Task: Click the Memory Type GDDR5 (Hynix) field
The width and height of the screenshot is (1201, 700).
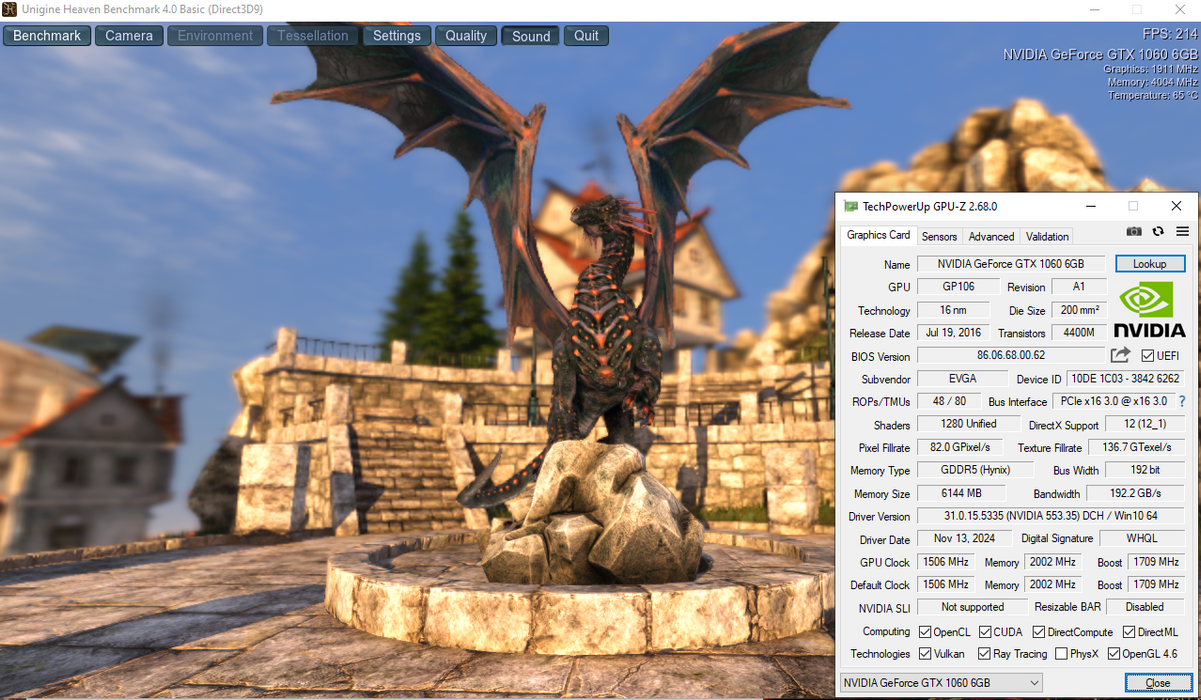Action: click(973, 470)
